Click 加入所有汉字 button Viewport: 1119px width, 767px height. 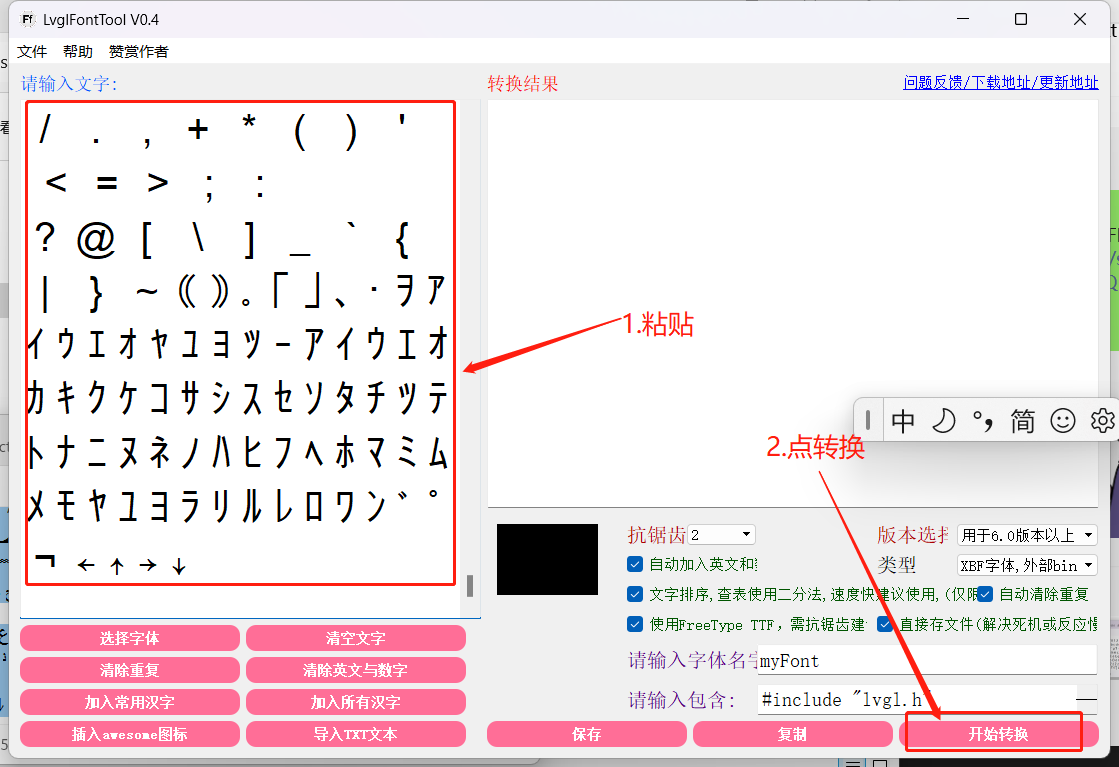[x=355, y=702]
